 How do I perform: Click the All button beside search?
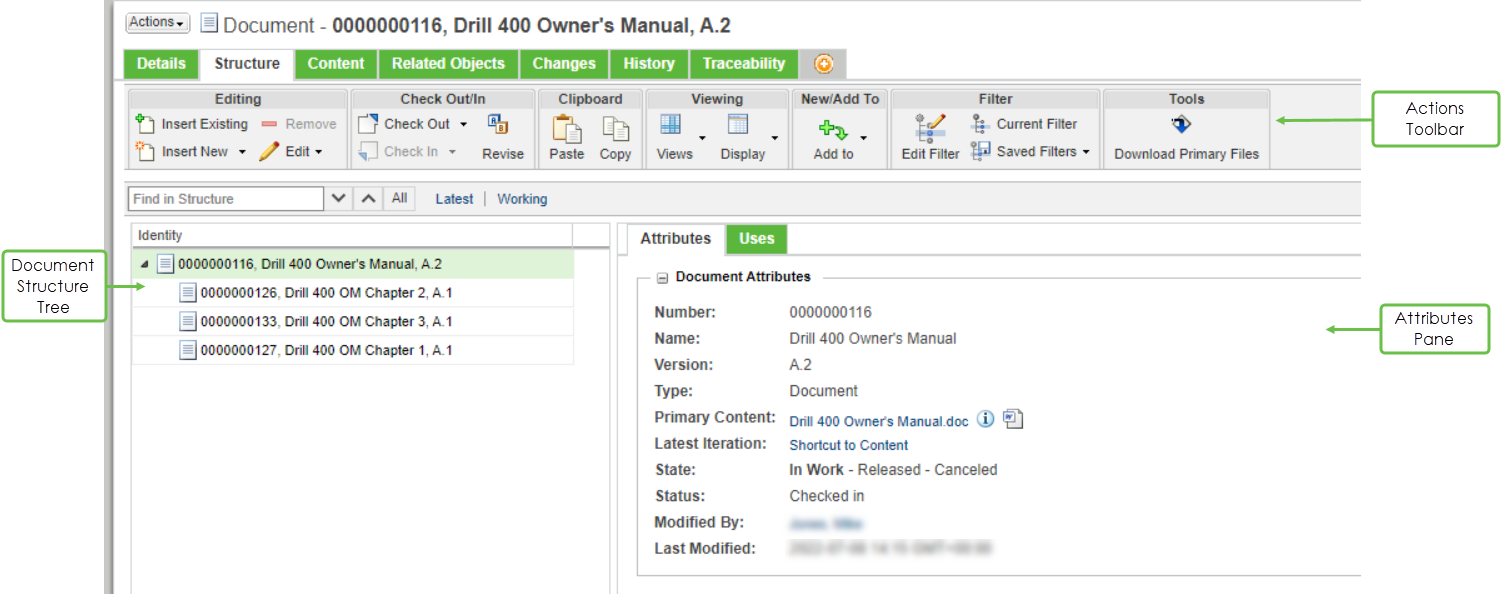[x=399, y=198]
